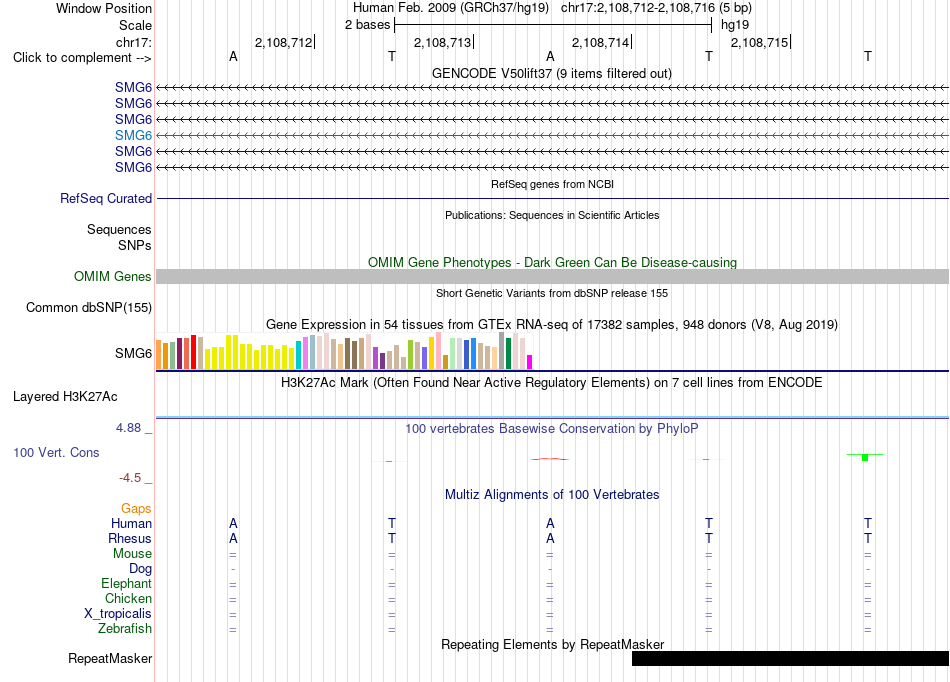950x682 pixels.
Task: Click the Layered H3K27Ac track label
Action: pos(65,397)
